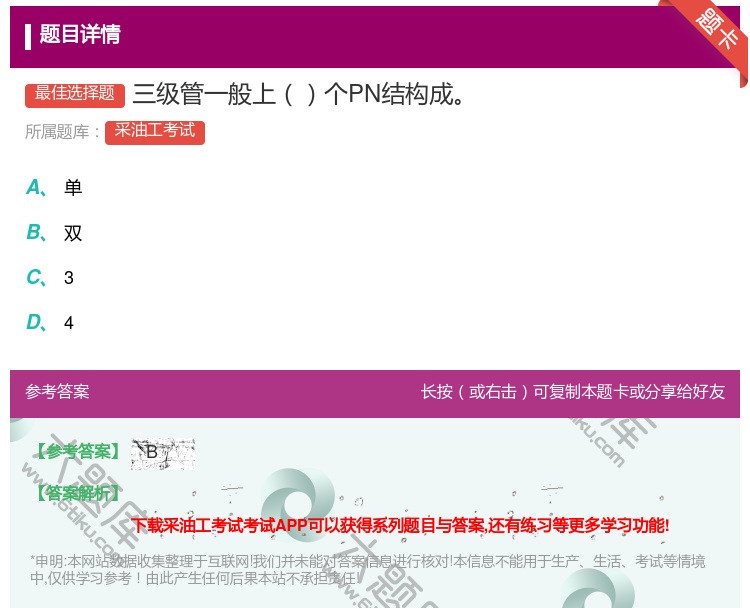Click the 【答案解析】 label
750x608 pixels.
[x=78, y=493]
